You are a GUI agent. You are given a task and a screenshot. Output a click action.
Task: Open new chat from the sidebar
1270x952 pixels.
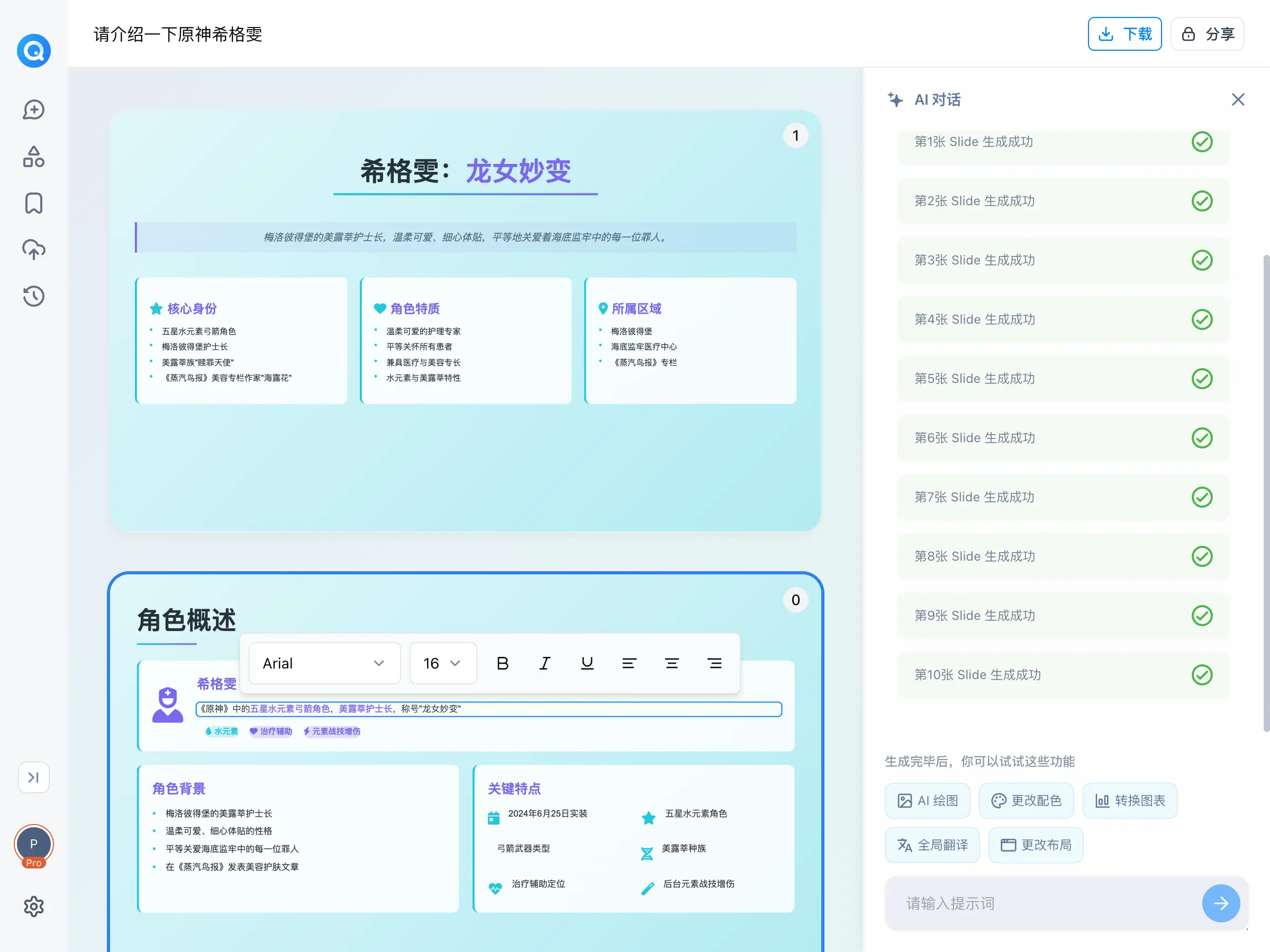[x=34, y=109]
